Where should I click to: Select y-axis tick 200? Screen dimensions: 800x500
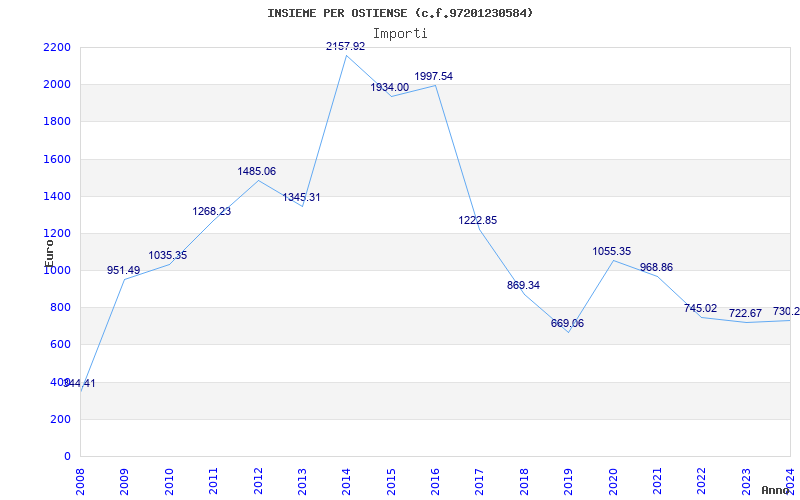61,419
